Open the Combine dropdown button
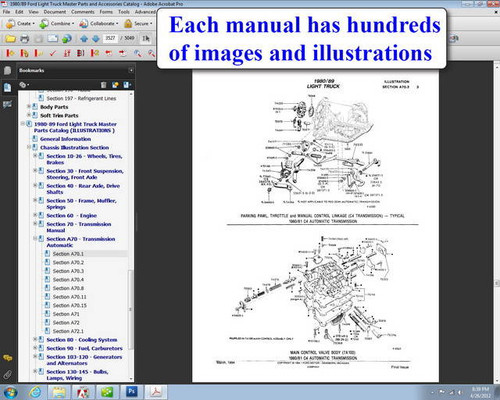500x400 pixels. pyautogui.click(x=57, y=24)
